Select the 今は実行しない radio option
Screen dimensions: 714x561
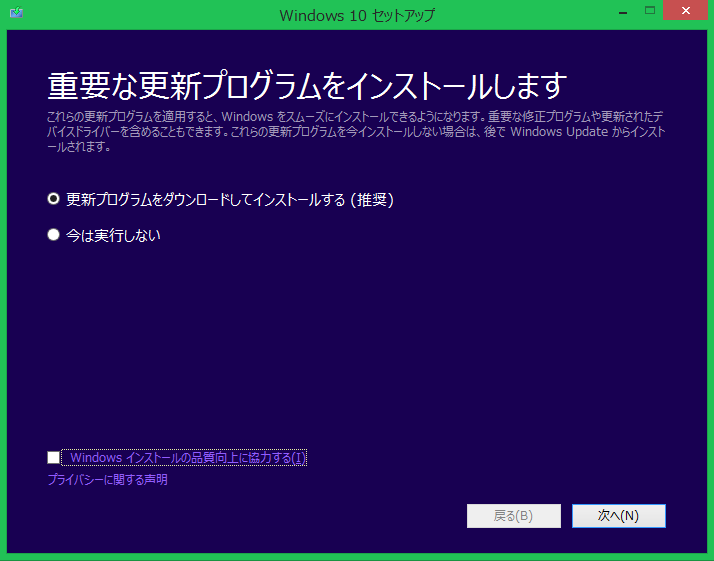click(x=53, y=235)
